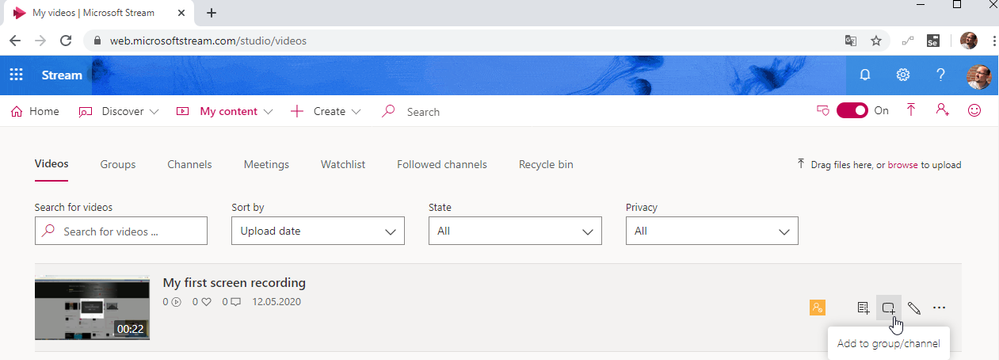999x360 pixels.
Task: Click the browser address bar URL
Action: coord(208,41)
